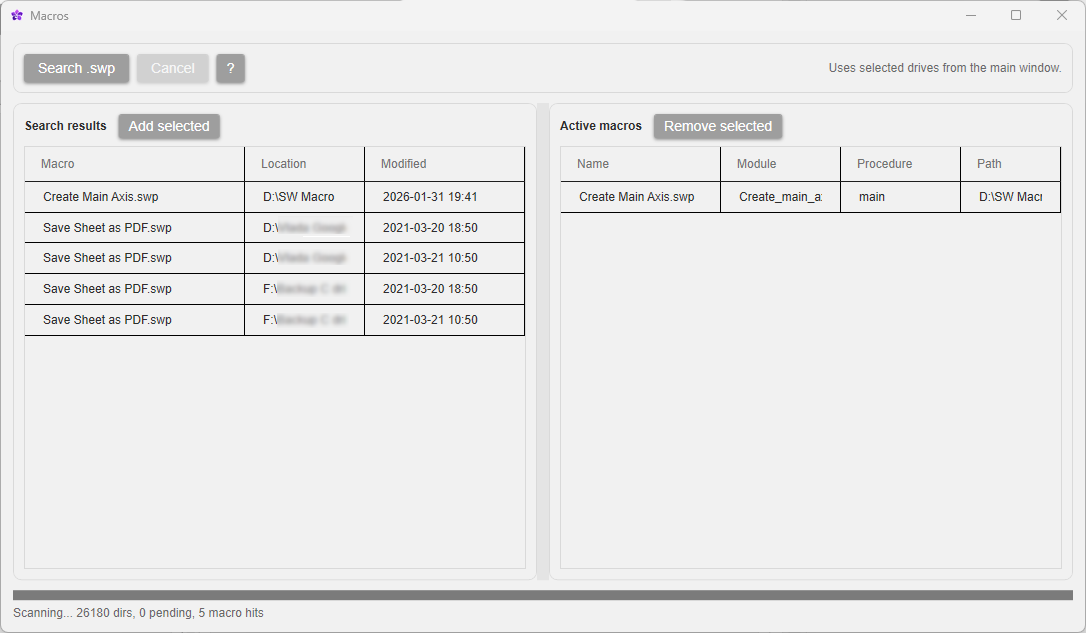Click the Path column header

(988, 164)
